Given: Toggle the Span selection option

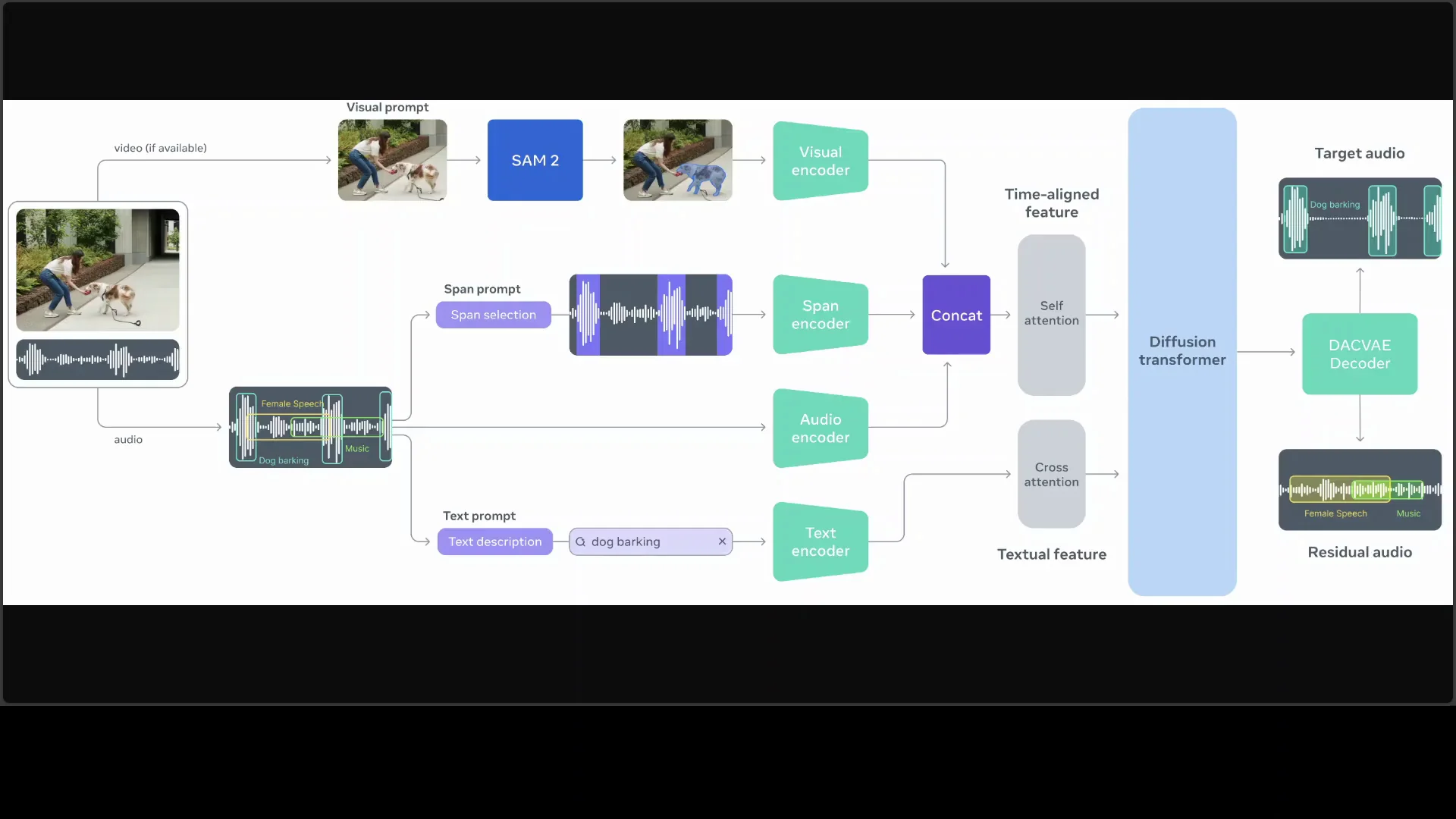Looking at the screenshot, I should click(493, 315).
